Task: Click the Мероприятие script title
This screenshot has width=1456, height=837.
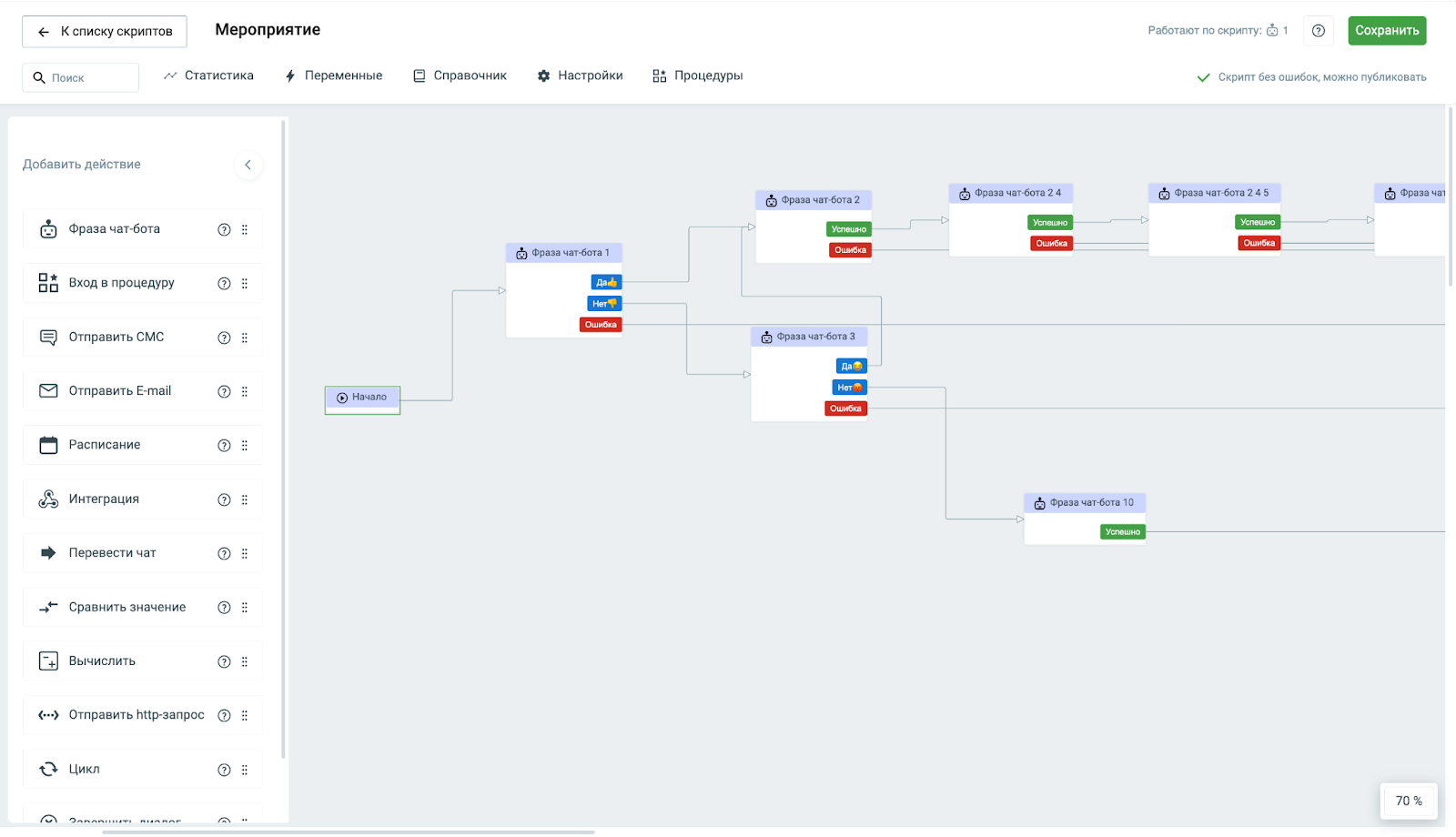Action: pyautogui.click(x=268, y=30)
